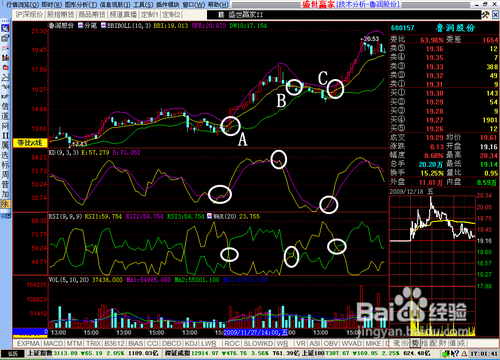Click the 属 sidebar button
Viewport: 500px width, 360px height.
(x=5, y=145)
